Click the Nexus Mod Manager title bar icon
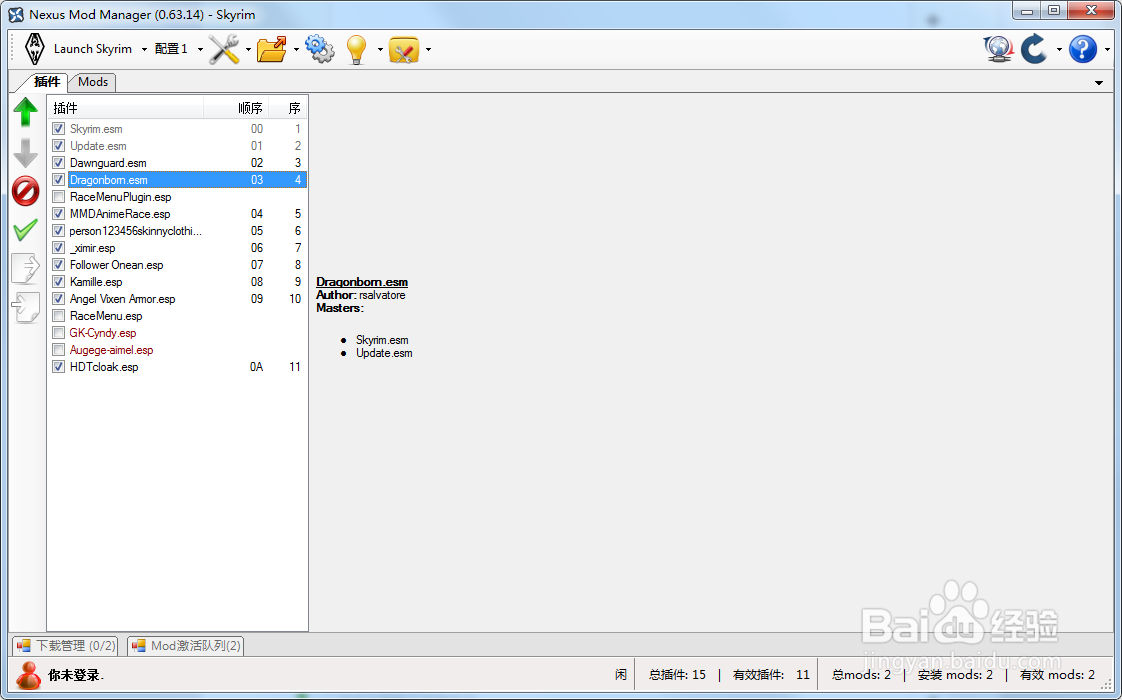Image resolution: width=1122 pixels, height=700 pixels. (x=16, y=14)
